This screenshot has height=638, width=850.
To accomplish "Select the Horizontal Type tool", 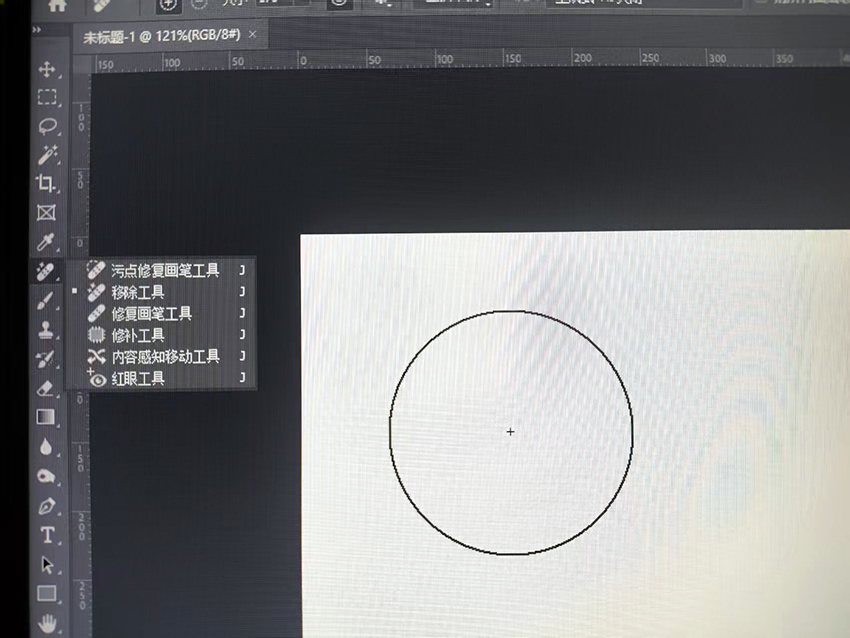I will click(47, 536).
